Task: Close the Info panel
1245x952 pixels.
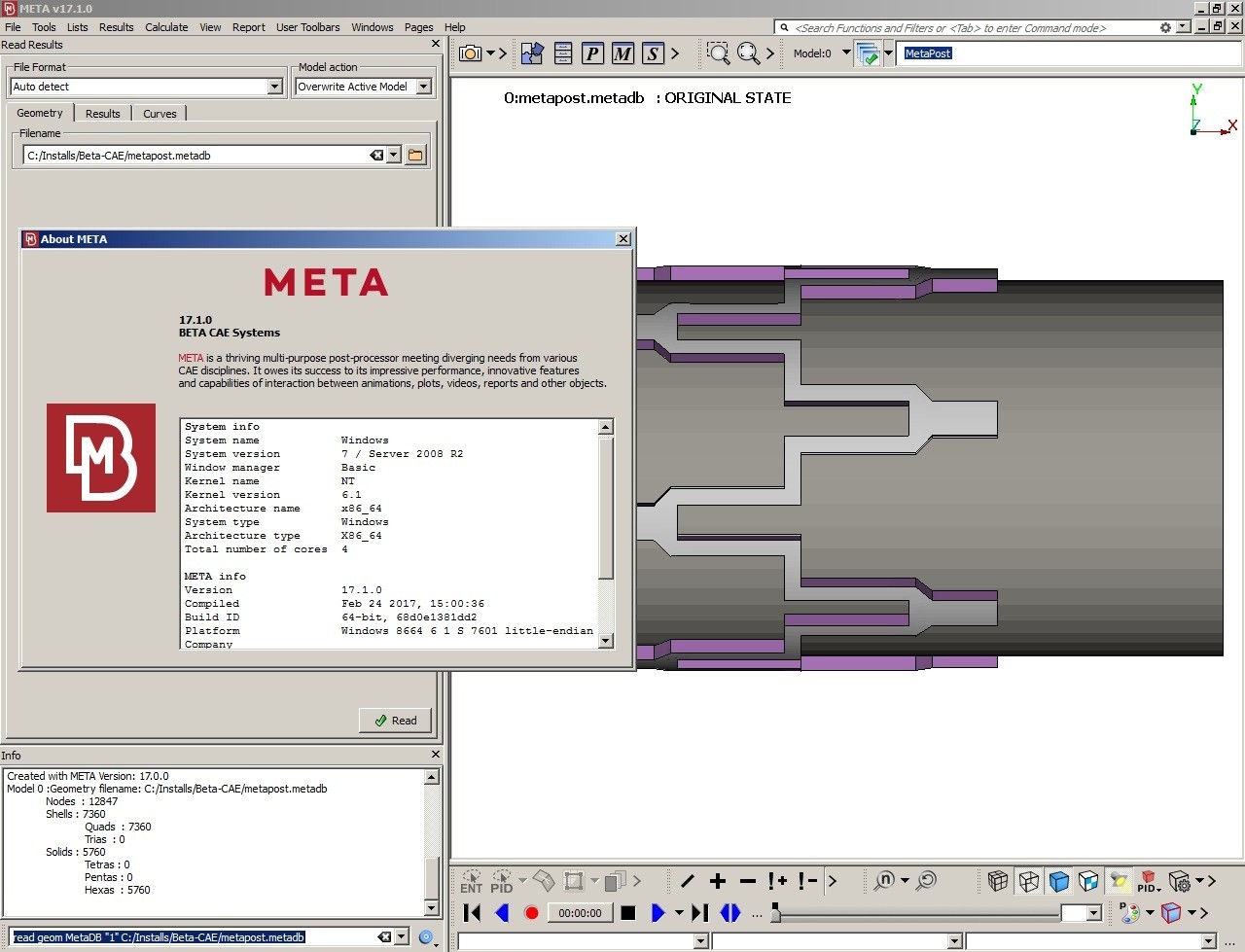Action: point(436,755)
